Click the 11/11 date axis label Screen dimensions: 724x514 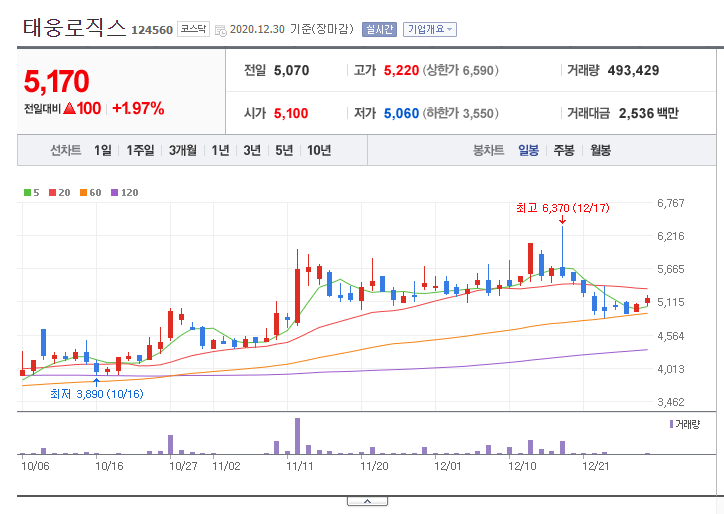(299, 466)
